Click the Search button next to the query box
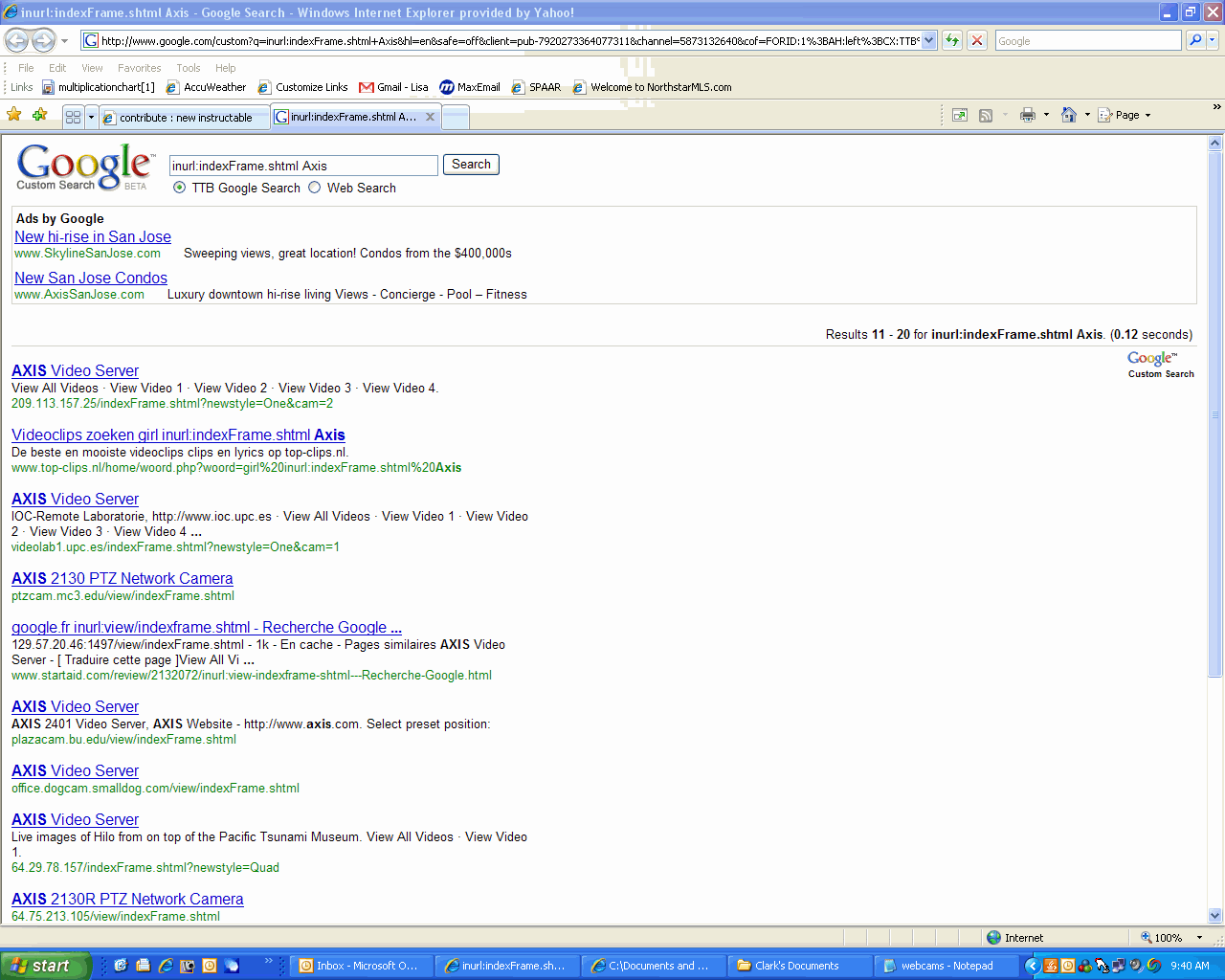Screen dimensions: 1225x980 pyautogui.click(x=471, y=165)
